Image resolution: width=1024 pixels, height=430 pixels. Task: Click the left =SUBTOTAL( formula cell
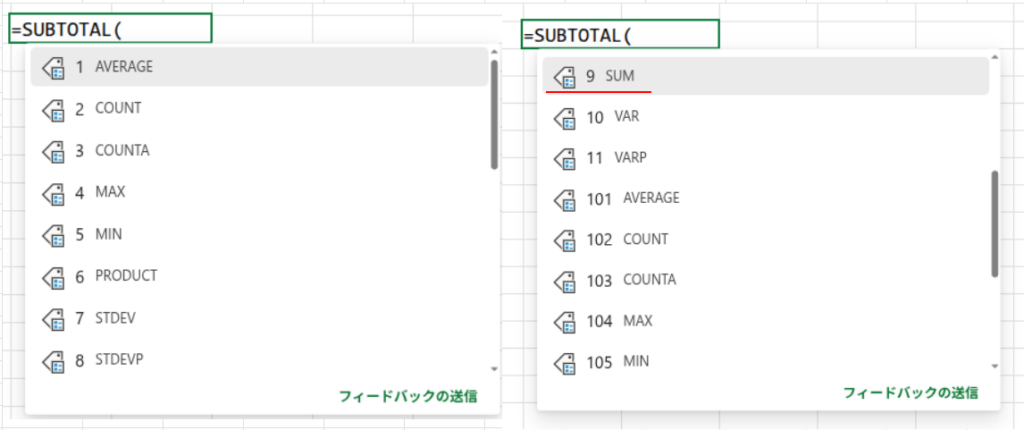(111, 29)
